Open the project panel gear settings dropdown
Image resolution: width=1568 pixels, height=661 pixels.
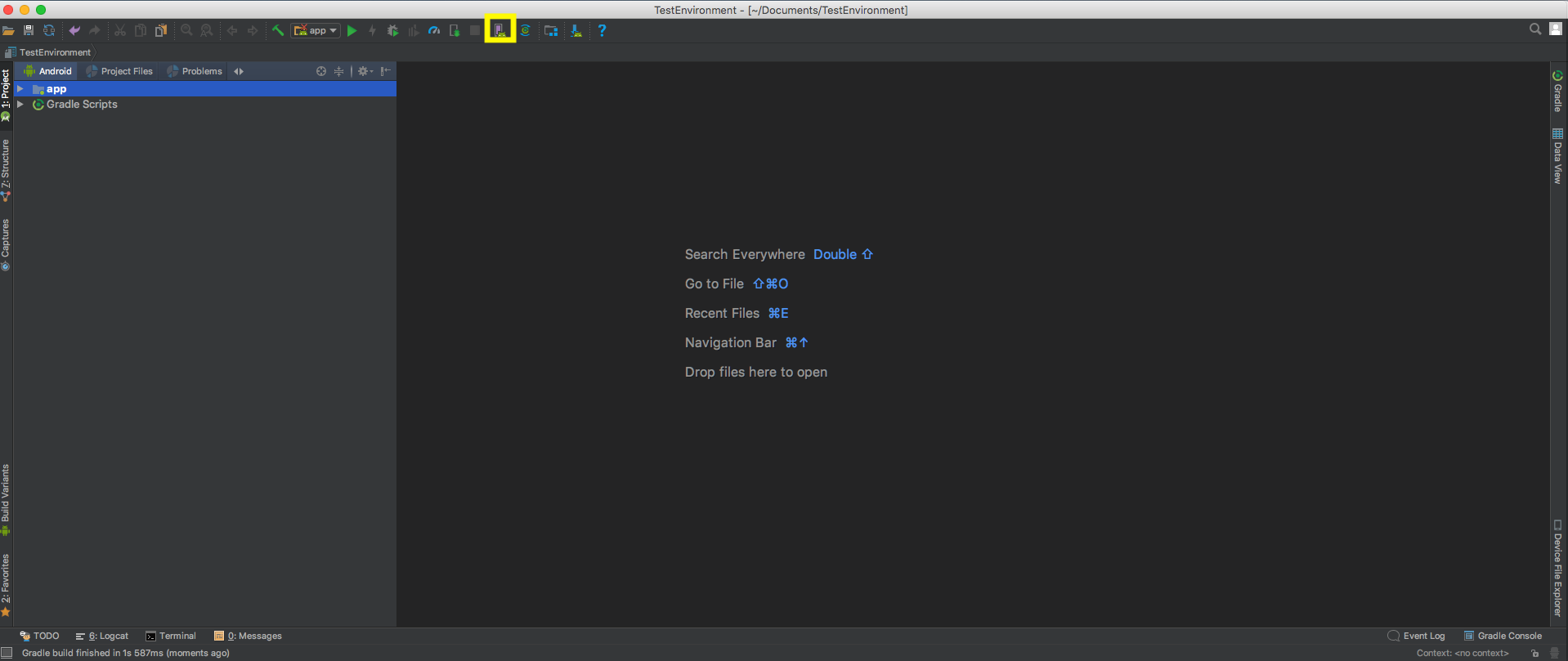pyautogui.click(x=365, y=71)
